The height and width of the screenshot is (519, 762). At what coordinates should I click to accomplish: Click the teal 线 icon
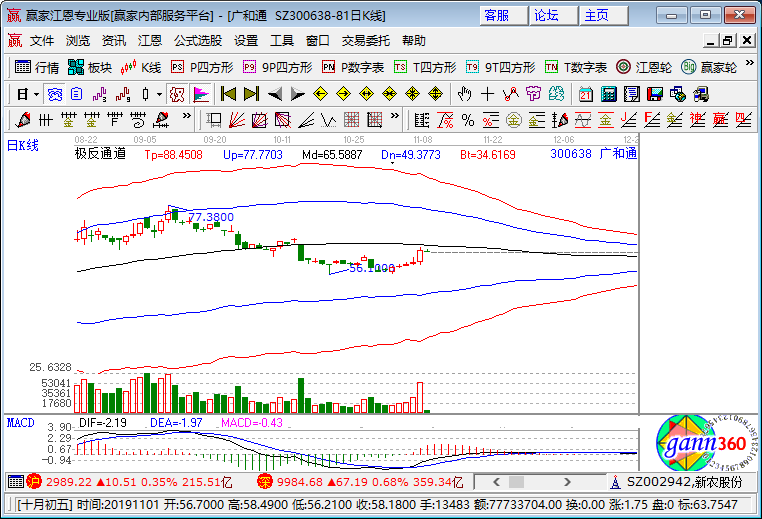556,94
